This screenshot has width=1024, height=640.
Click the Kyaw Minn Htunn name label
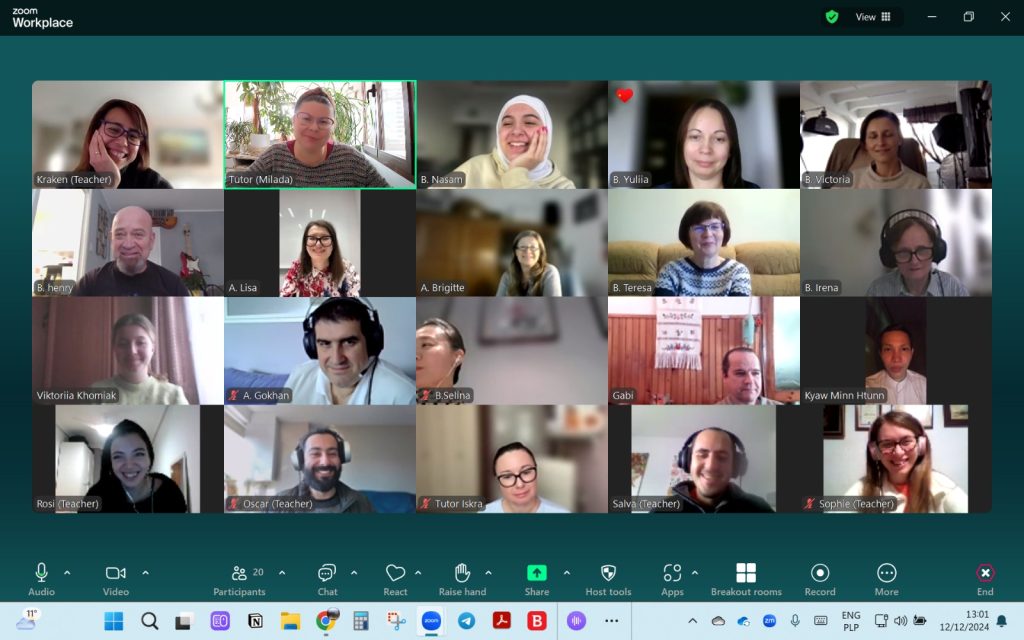844,395
